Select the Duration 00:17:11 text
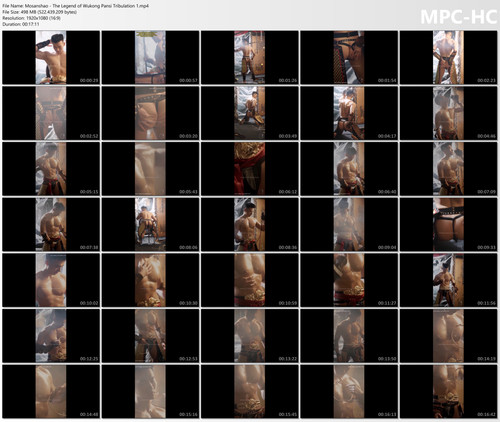 coord(21,24)
